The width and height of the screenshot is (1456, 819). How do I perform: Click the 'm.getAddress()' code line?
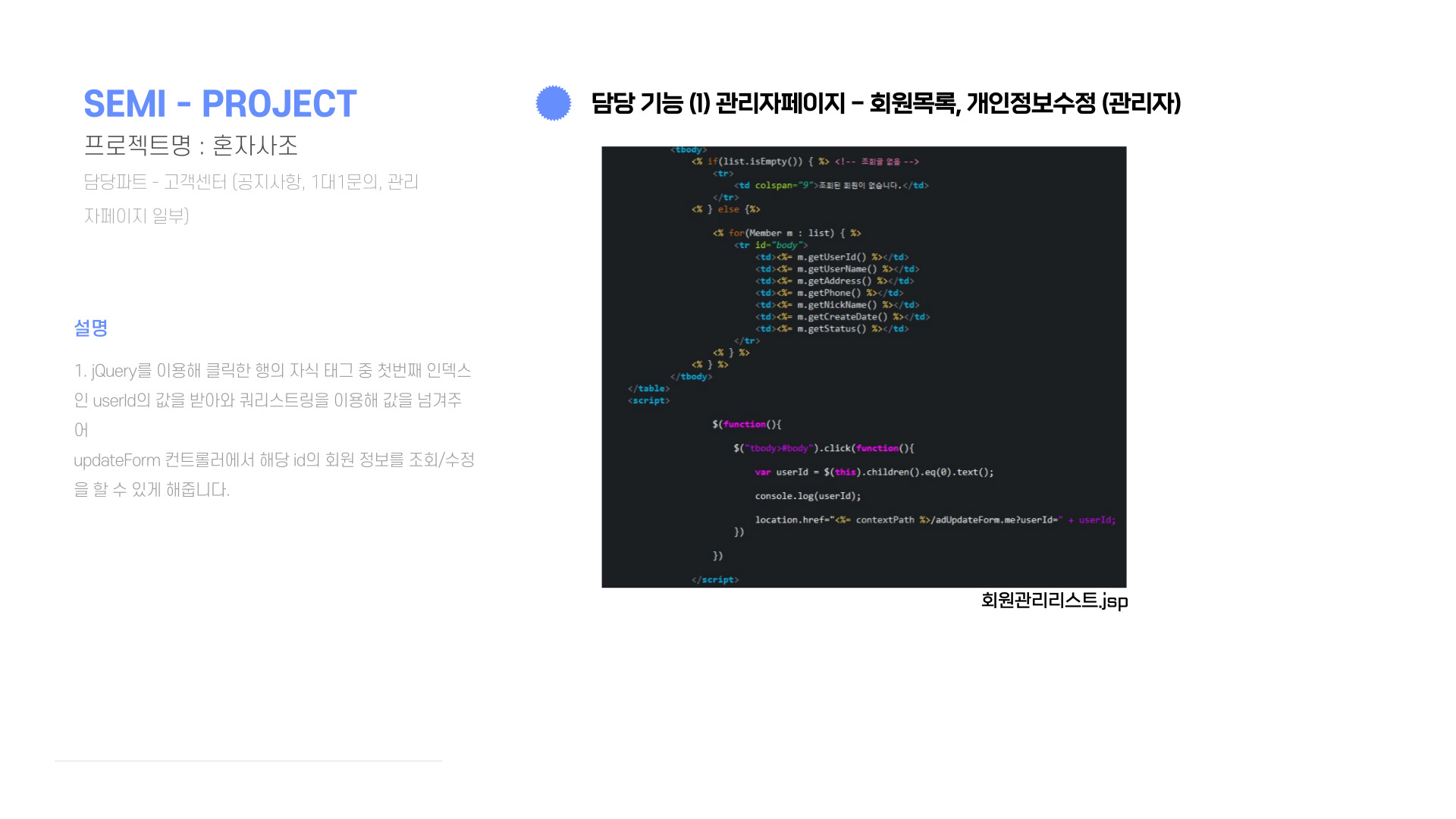click(835, 281)
